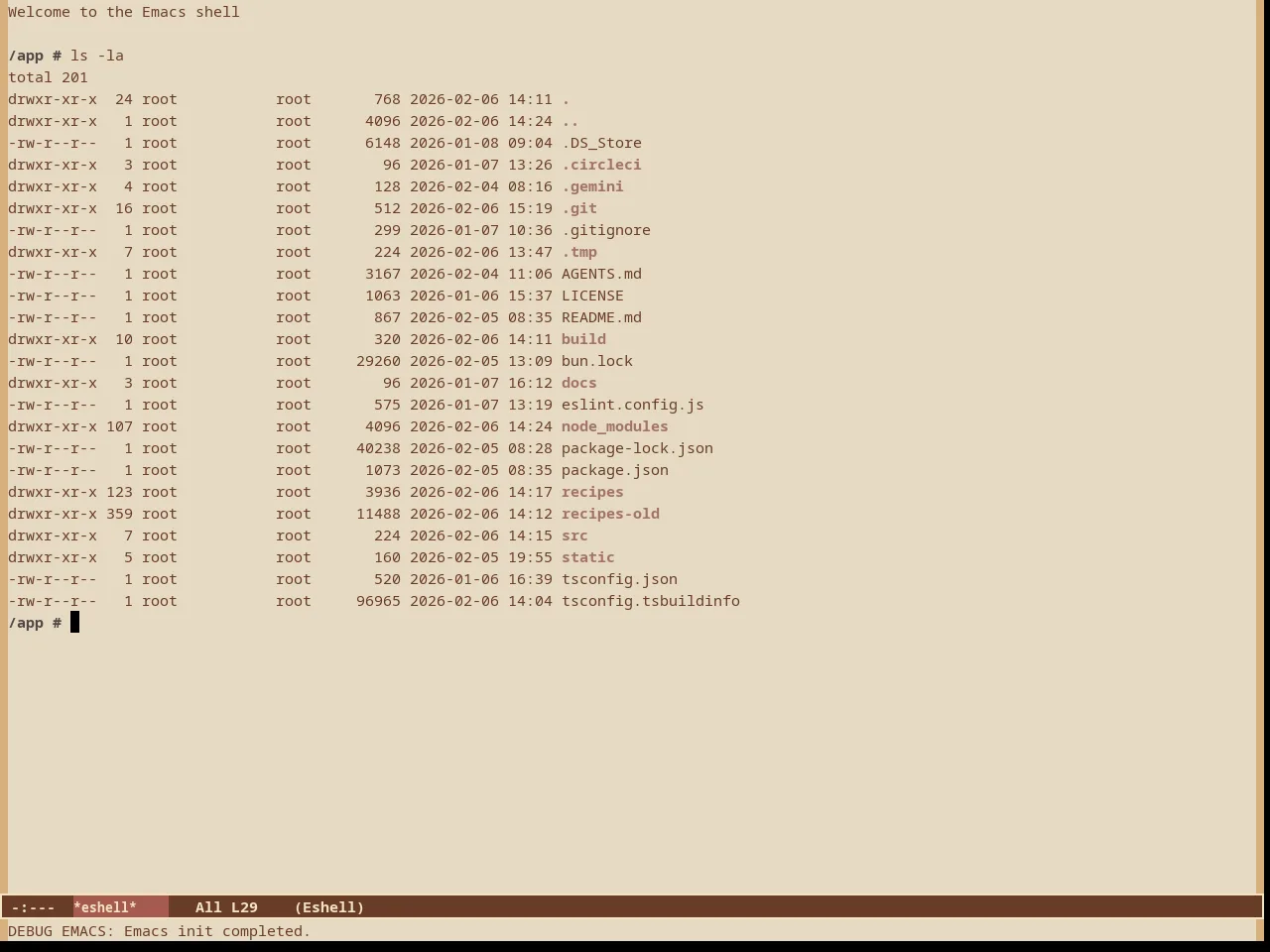Click the recipes directory name
This screenshot has height=952, width=1270.
pos(592,492)
